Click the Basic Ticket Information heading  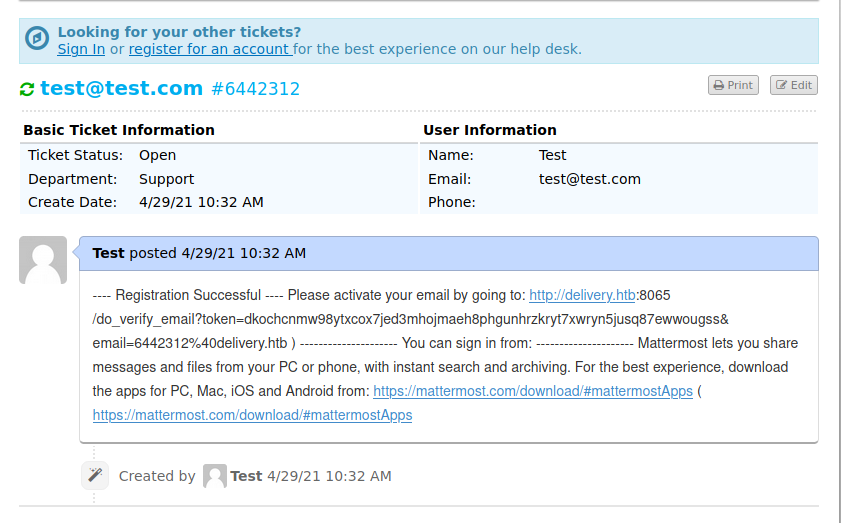click(x=119, y=130)
